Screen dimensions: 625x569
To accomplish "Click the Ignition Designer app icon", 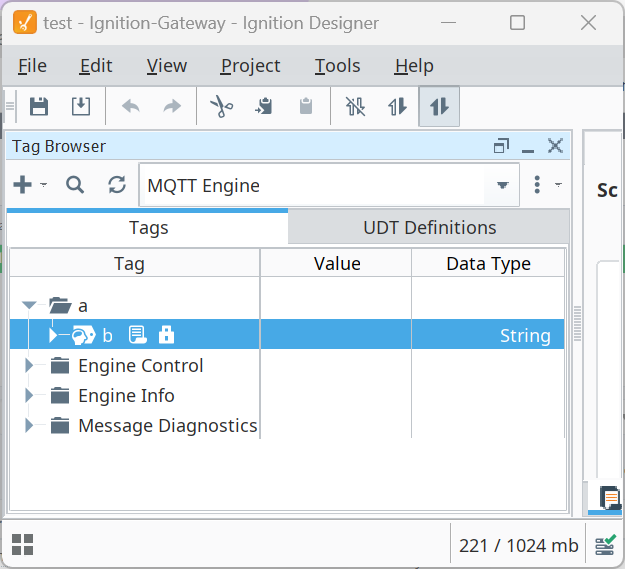I will [x=25, y=22].
